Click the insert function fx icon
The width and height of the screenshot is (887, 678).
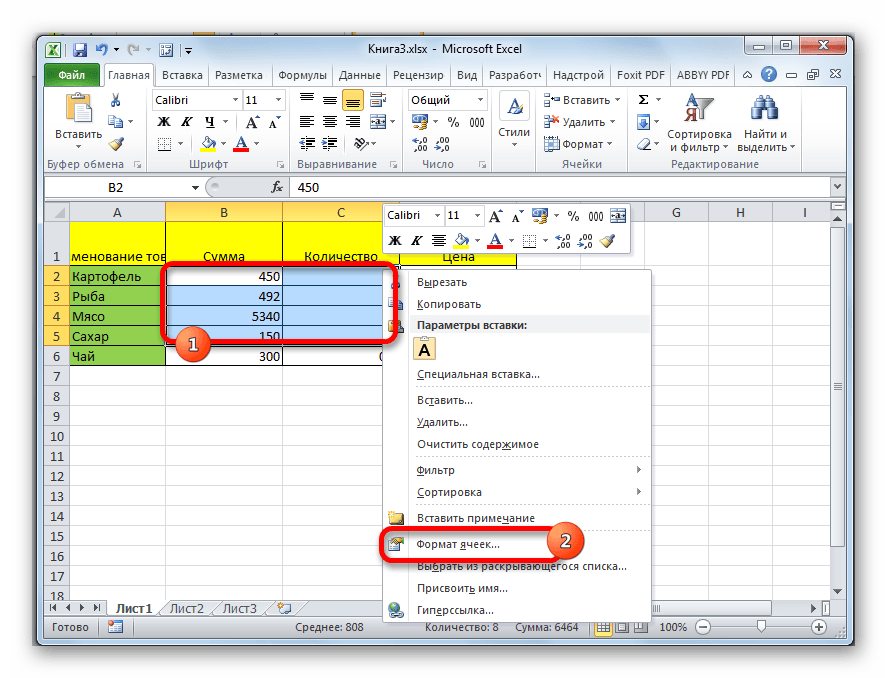click(277, 187)
